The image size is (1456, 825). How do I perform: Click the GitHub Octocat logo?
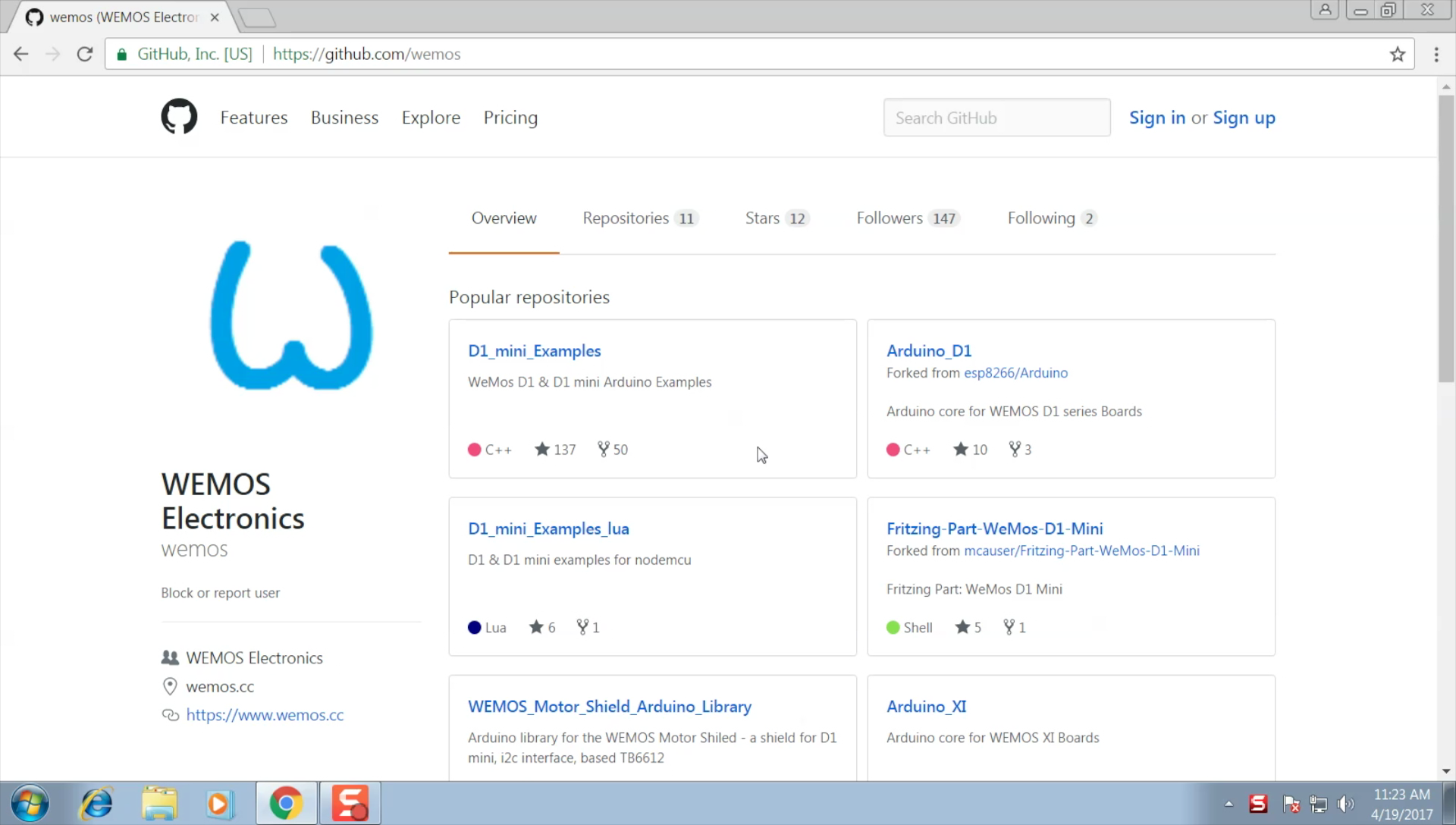click(x=179, y=117)
